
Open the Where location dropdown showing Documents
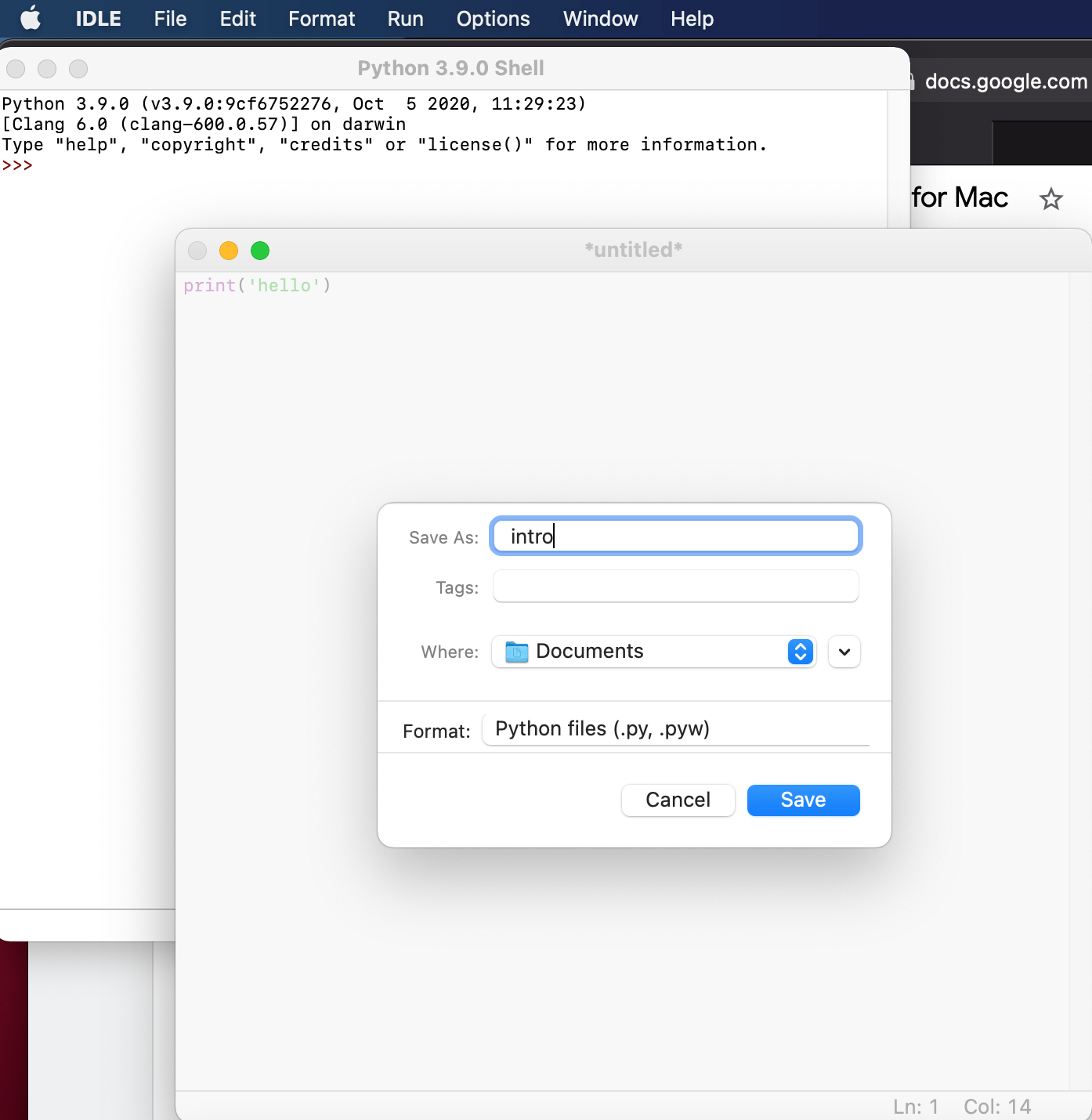point(653,652)
